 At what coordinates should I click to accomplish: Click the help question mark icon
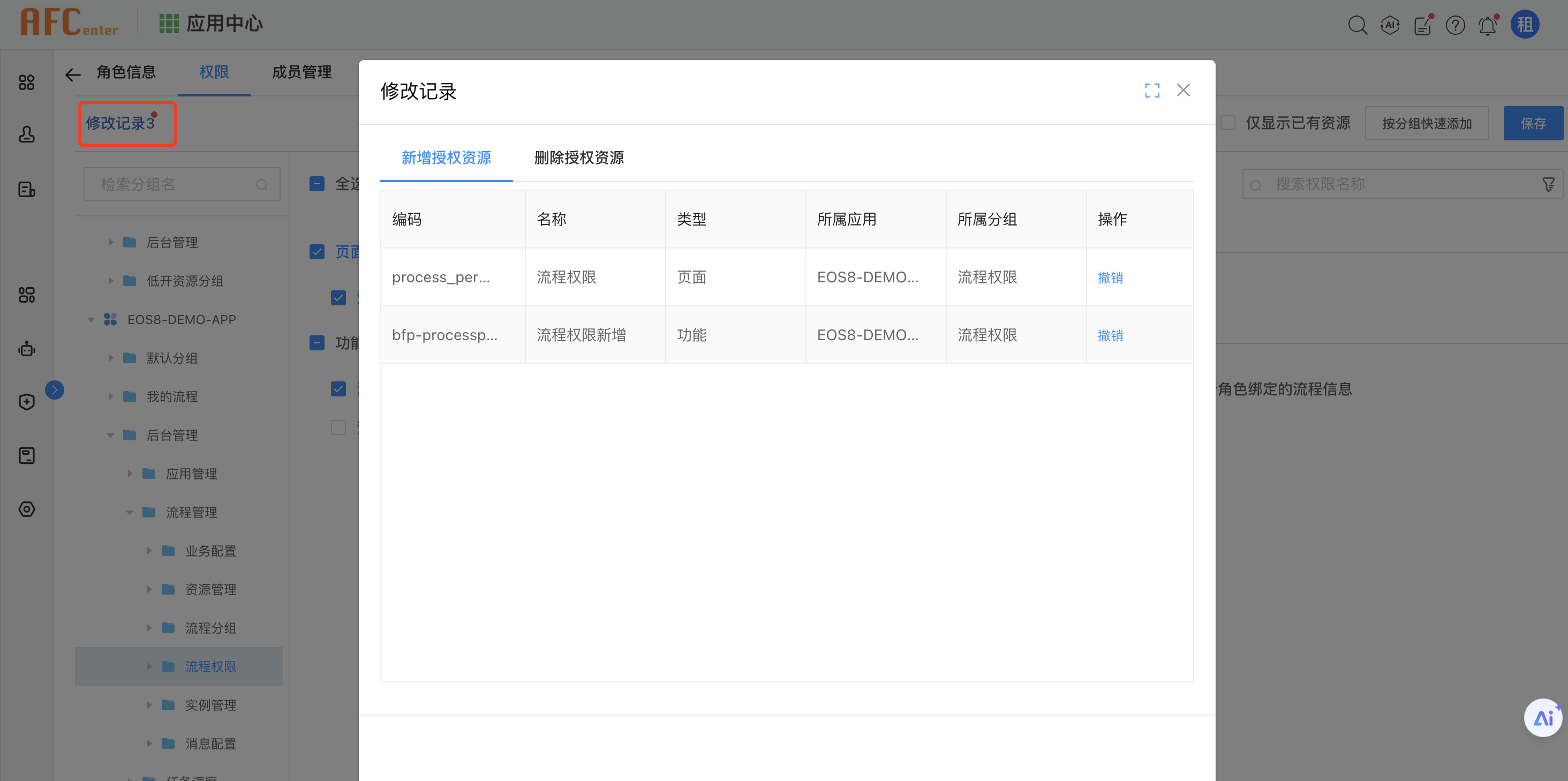pos(1455,26)
